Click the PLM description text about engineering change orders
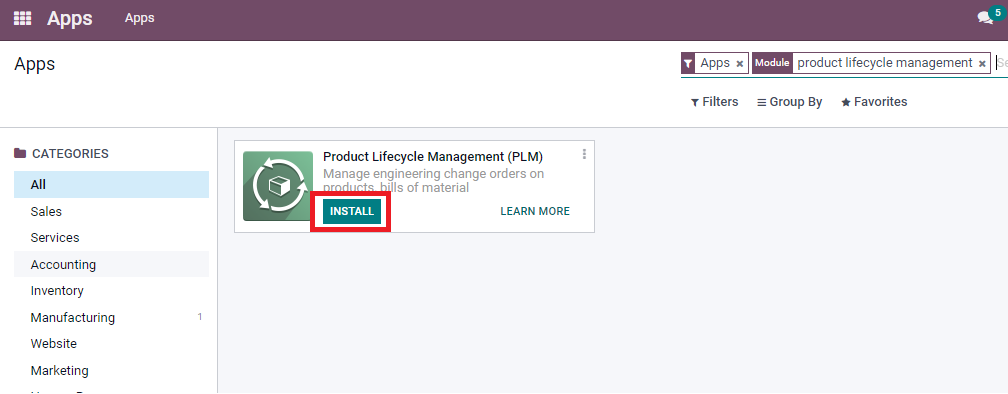The image size is (1008, 394). pos(433,181)
